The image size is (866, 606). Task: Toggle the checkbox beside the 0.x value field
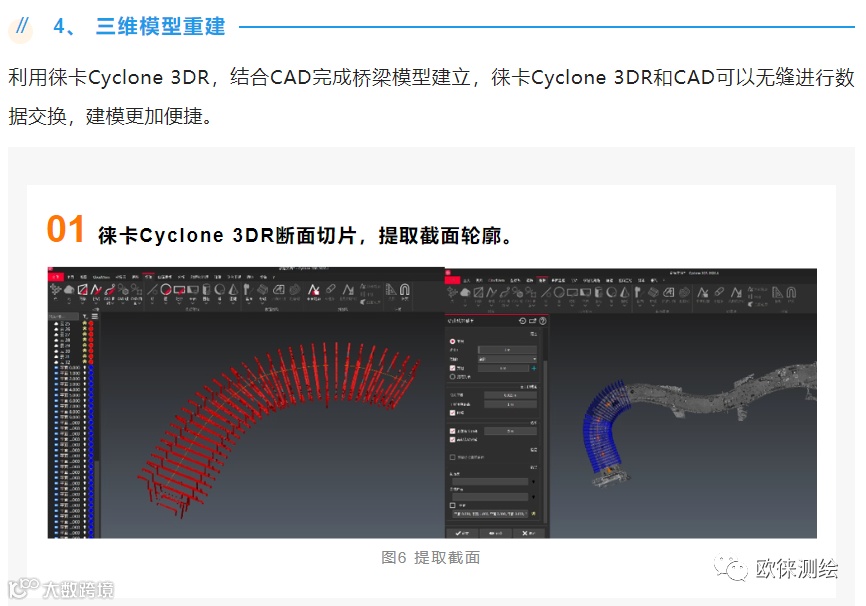pos(453,431)
